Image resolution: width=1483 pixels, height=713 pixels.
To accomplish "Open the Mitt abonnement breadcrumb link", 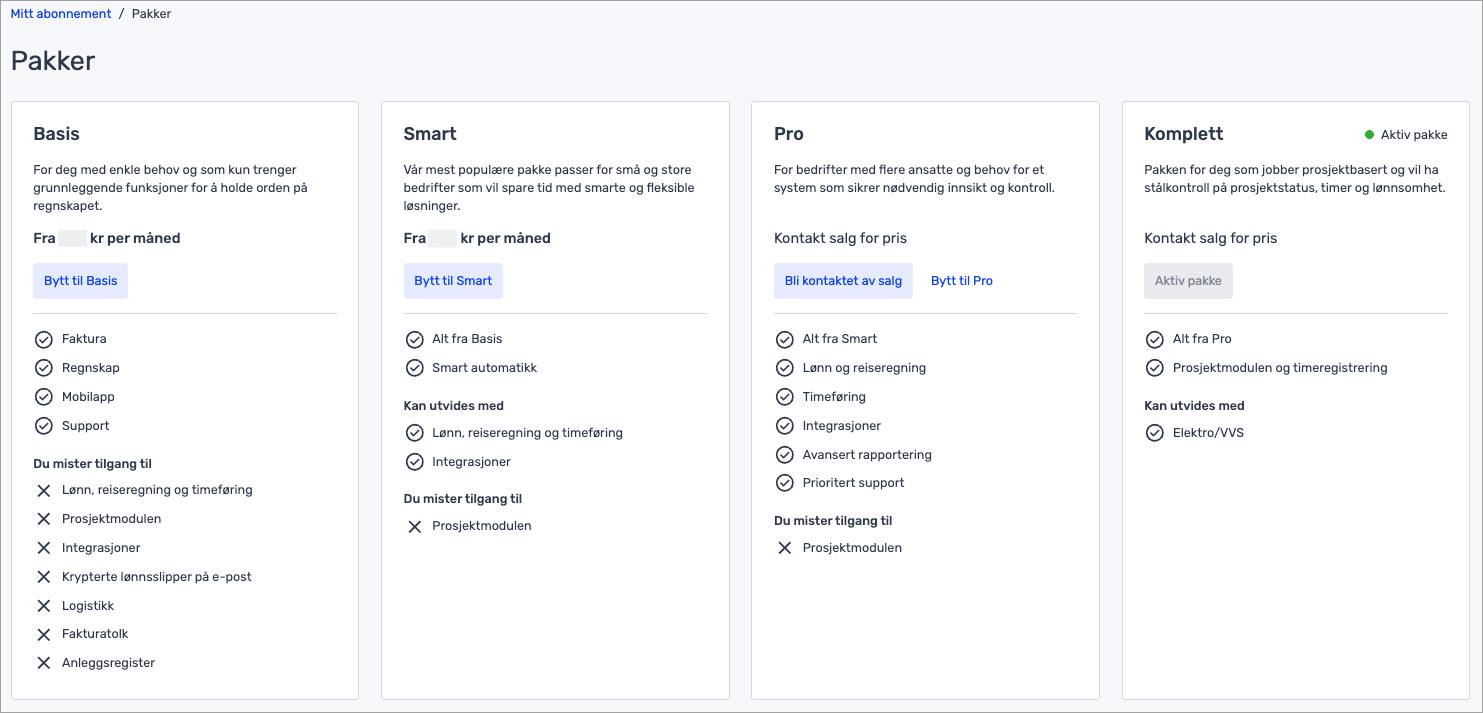I will (61, 14).
